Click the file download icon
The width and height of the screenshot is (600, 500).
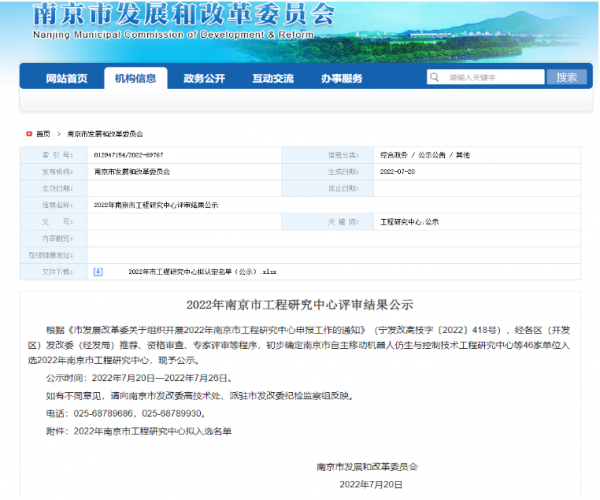click(98, 271)
